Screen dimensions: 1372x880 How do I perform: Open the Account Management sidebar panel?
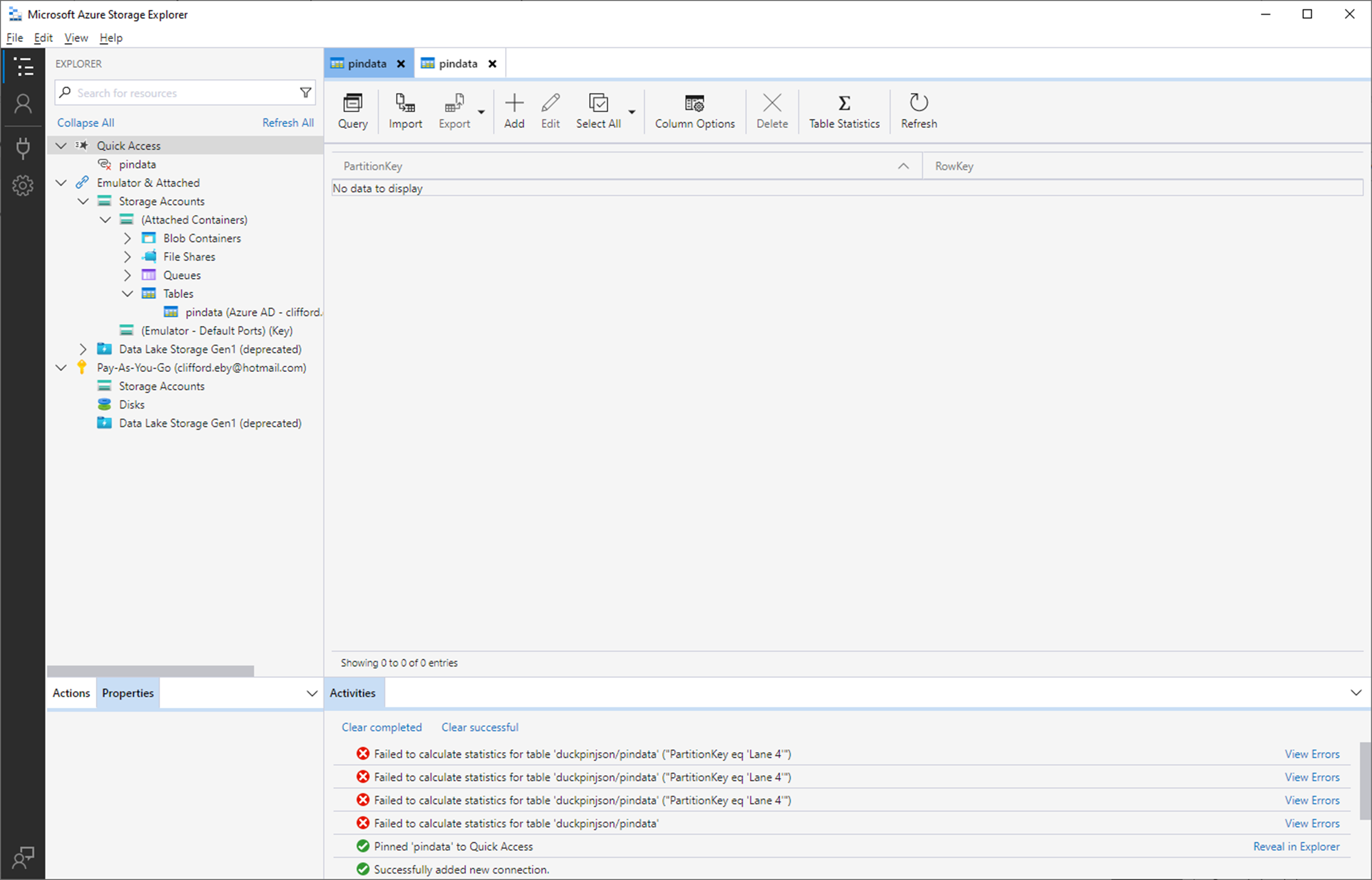point(23,103)
